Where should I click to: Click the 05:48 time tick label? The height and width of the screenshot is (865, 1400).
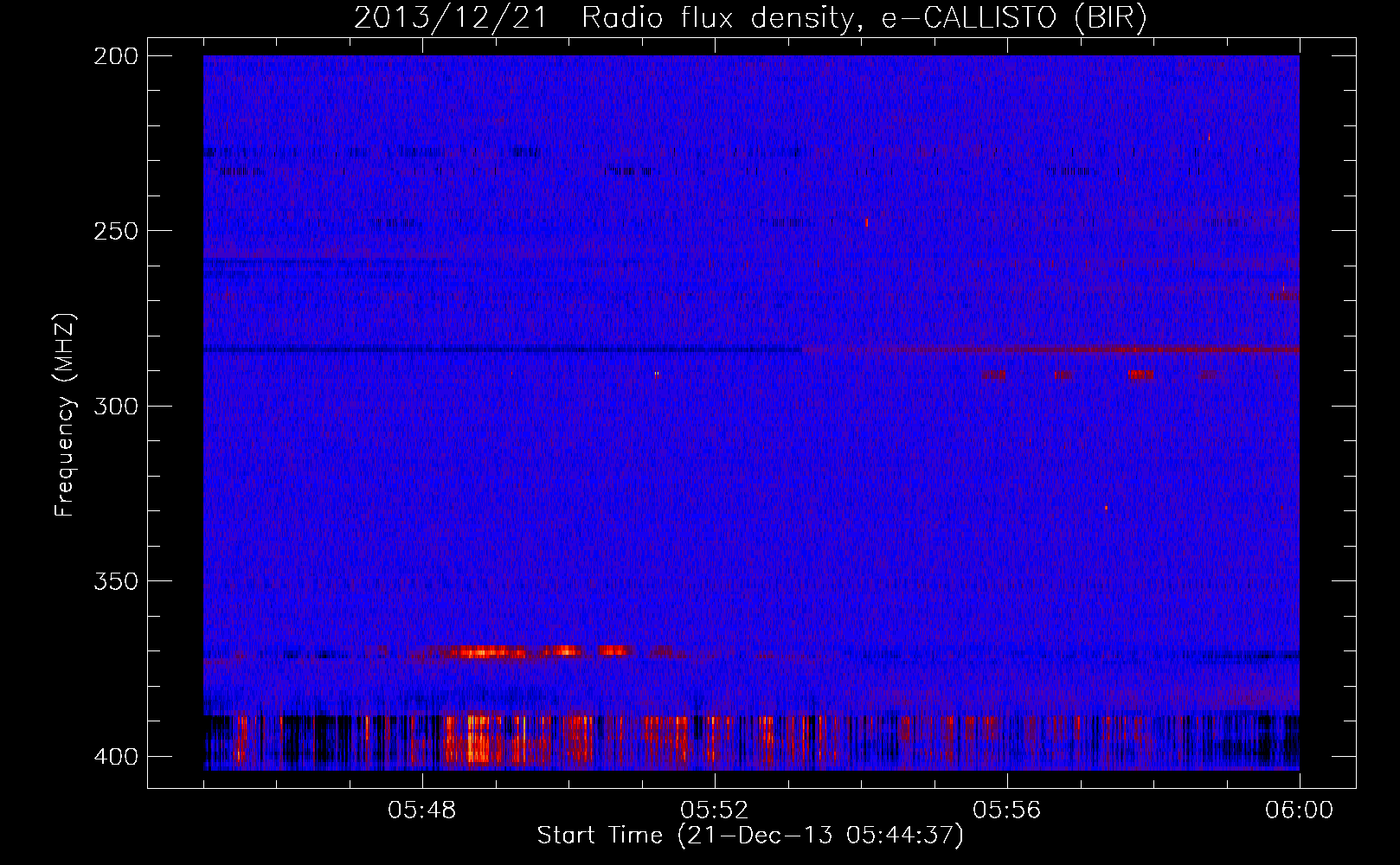coord(422,811)
